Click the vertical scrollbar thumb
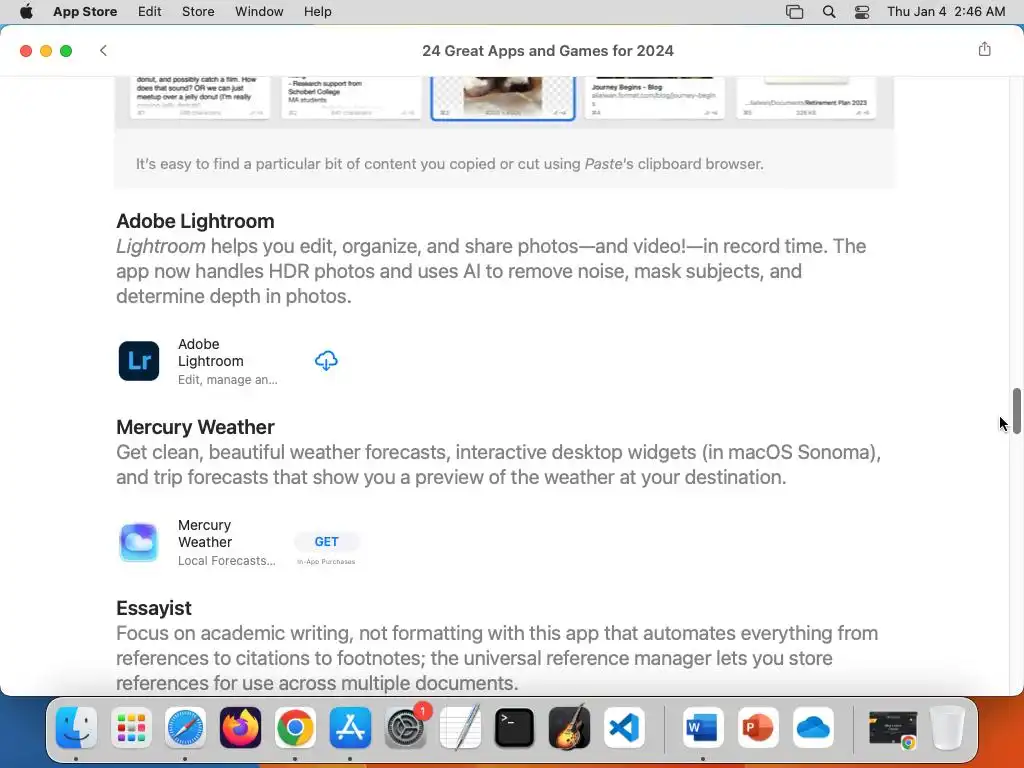Image resolution: width=1024 pixels, height=768 pixels. (x=1016, y=411)
